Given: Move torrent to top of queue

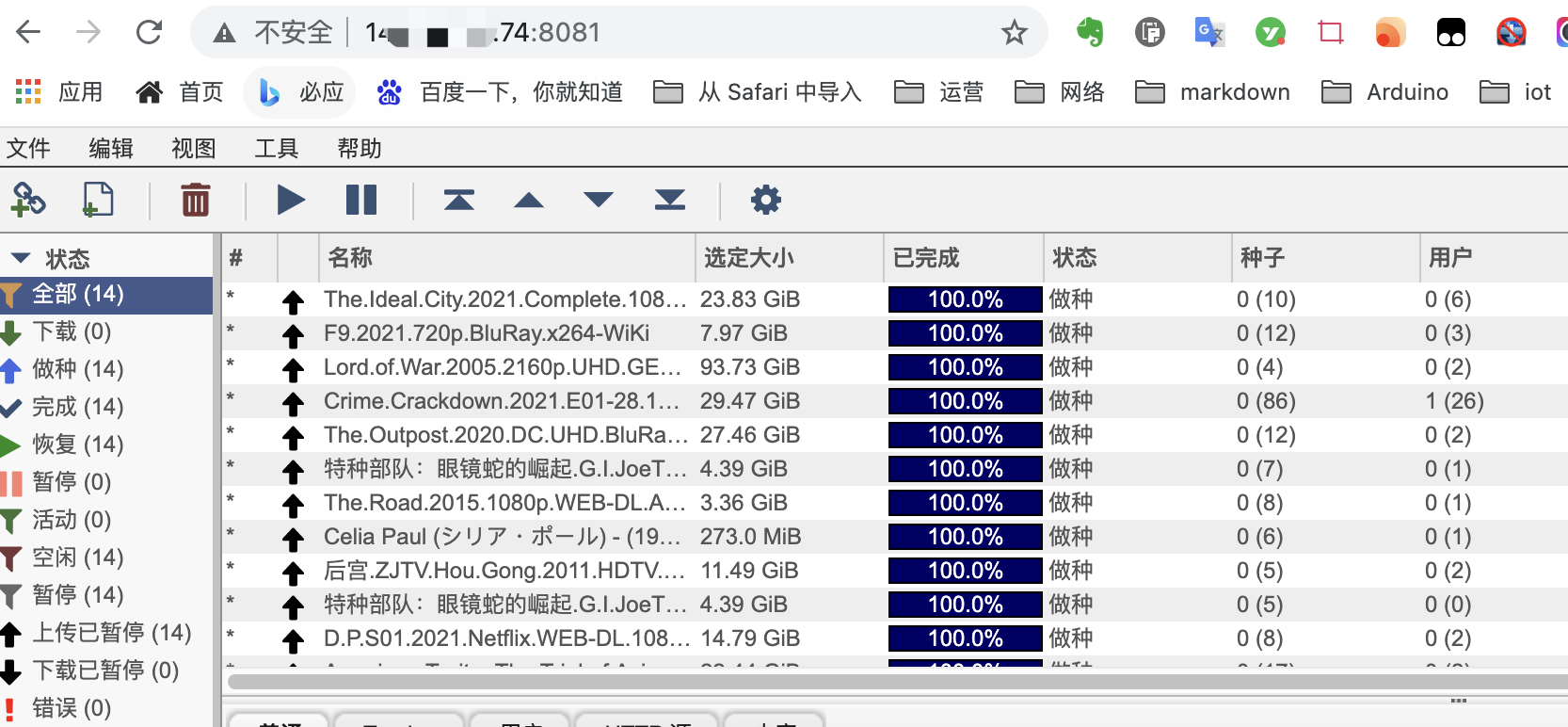Looking at the screenshot, I should [459, 200].
